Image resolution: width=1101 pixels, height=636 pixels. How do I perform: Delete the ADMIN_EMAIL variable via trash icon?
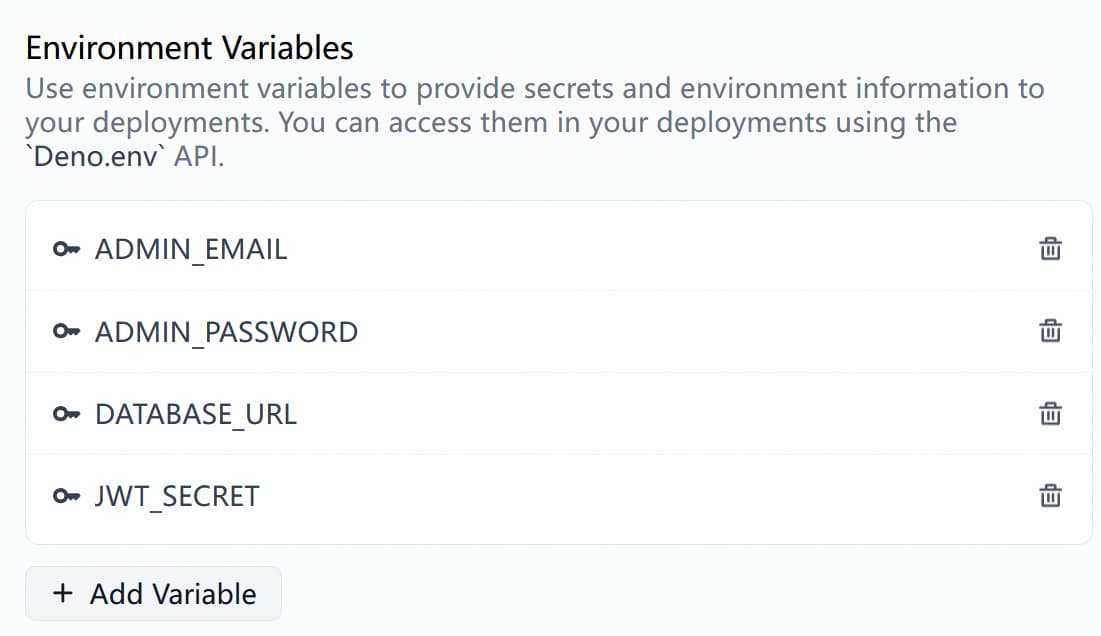point(1050,249)
